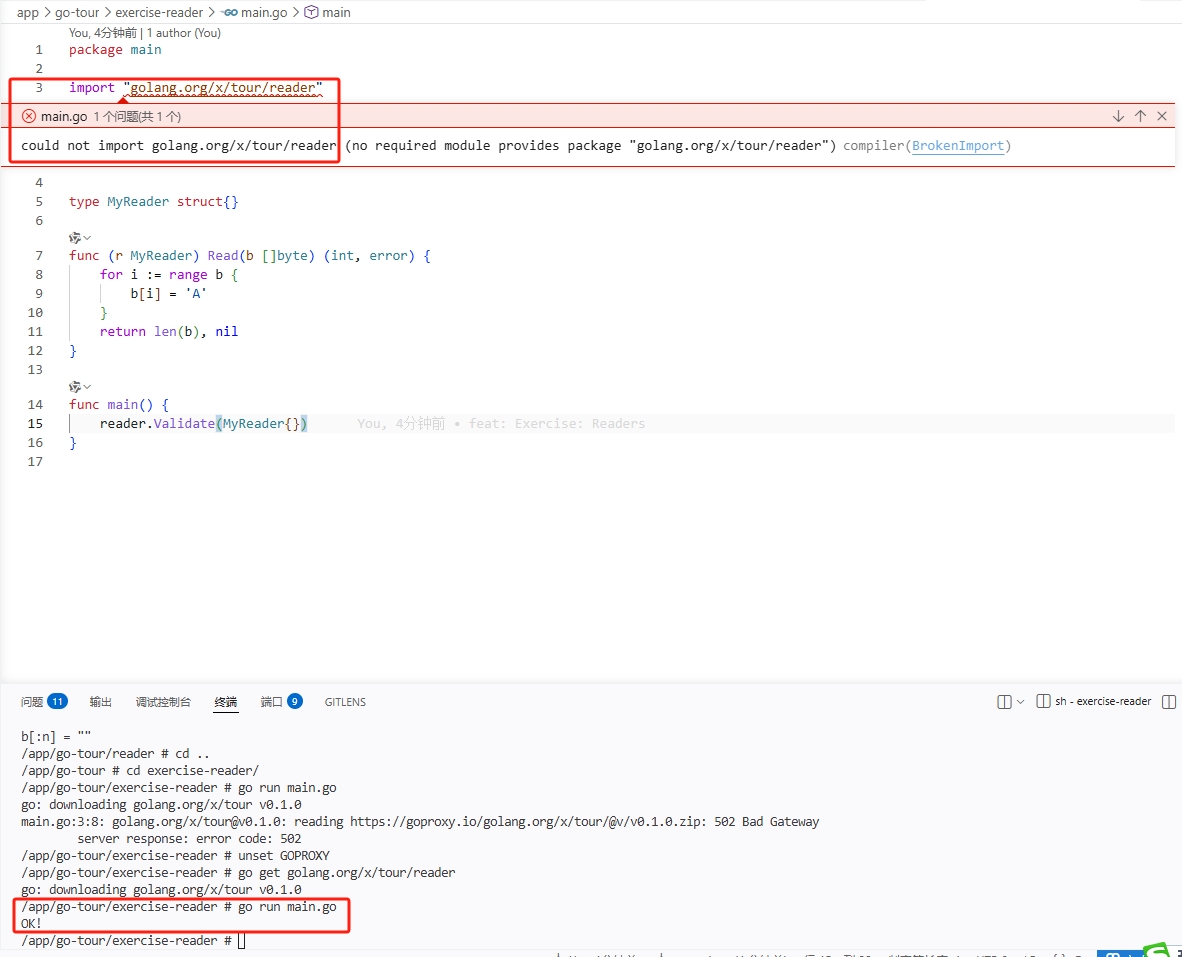
Task: Click main.go title in error peek header
Action: pos(64,116)
